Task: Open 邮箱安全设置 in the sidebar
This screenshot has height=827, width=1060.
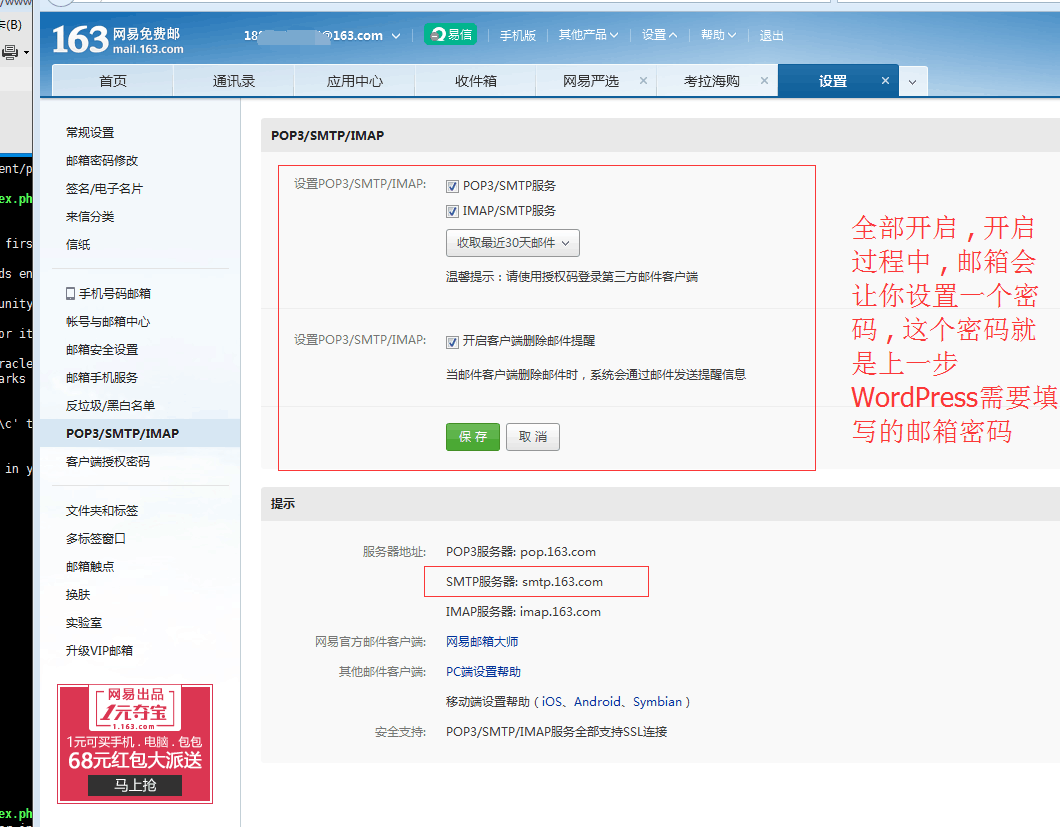Action: tap(102, 350)
